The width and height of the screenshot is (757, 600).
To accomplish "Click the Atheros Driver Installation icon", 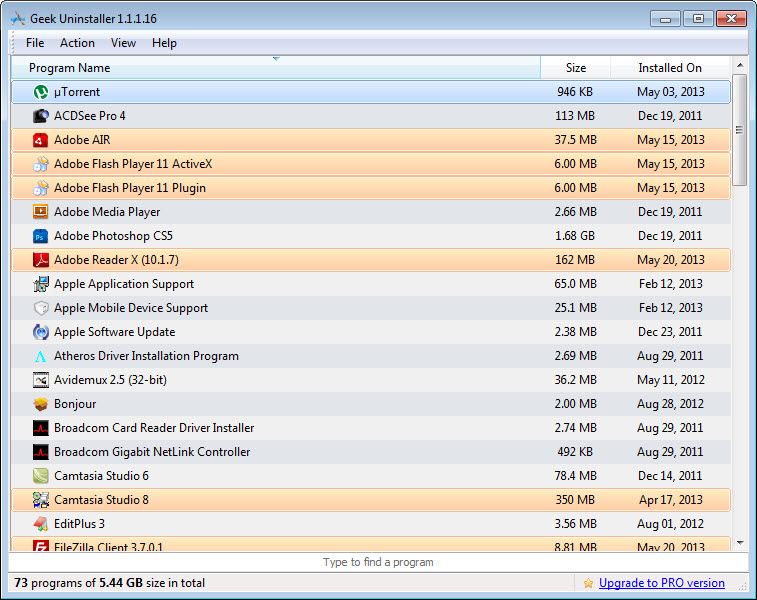I will click(41, 356).
